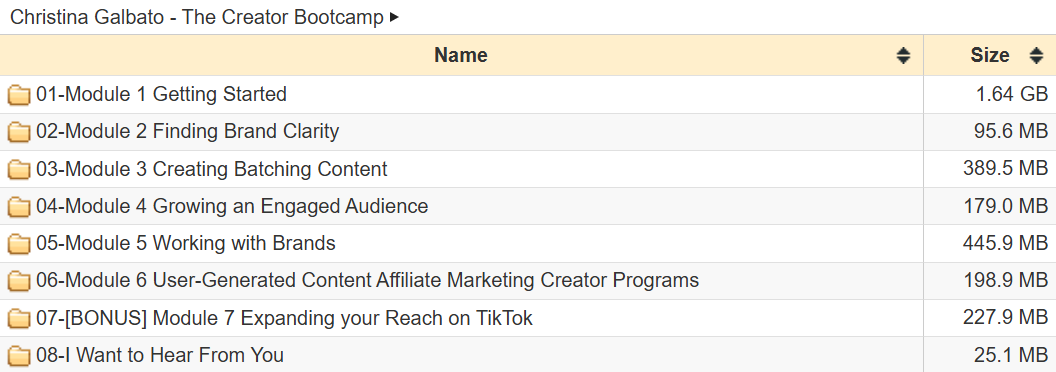
Task: Click the Name column header
Action: [461, 55]
